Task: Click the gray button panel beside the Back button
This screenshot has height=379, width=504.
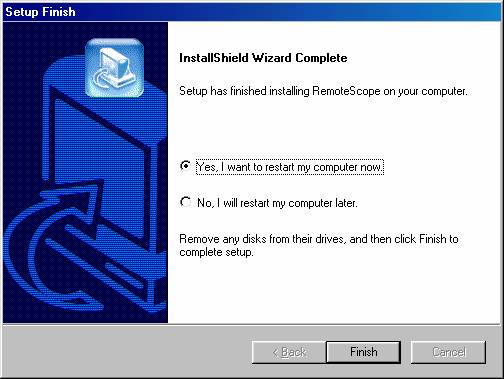Action: [127, 352]
